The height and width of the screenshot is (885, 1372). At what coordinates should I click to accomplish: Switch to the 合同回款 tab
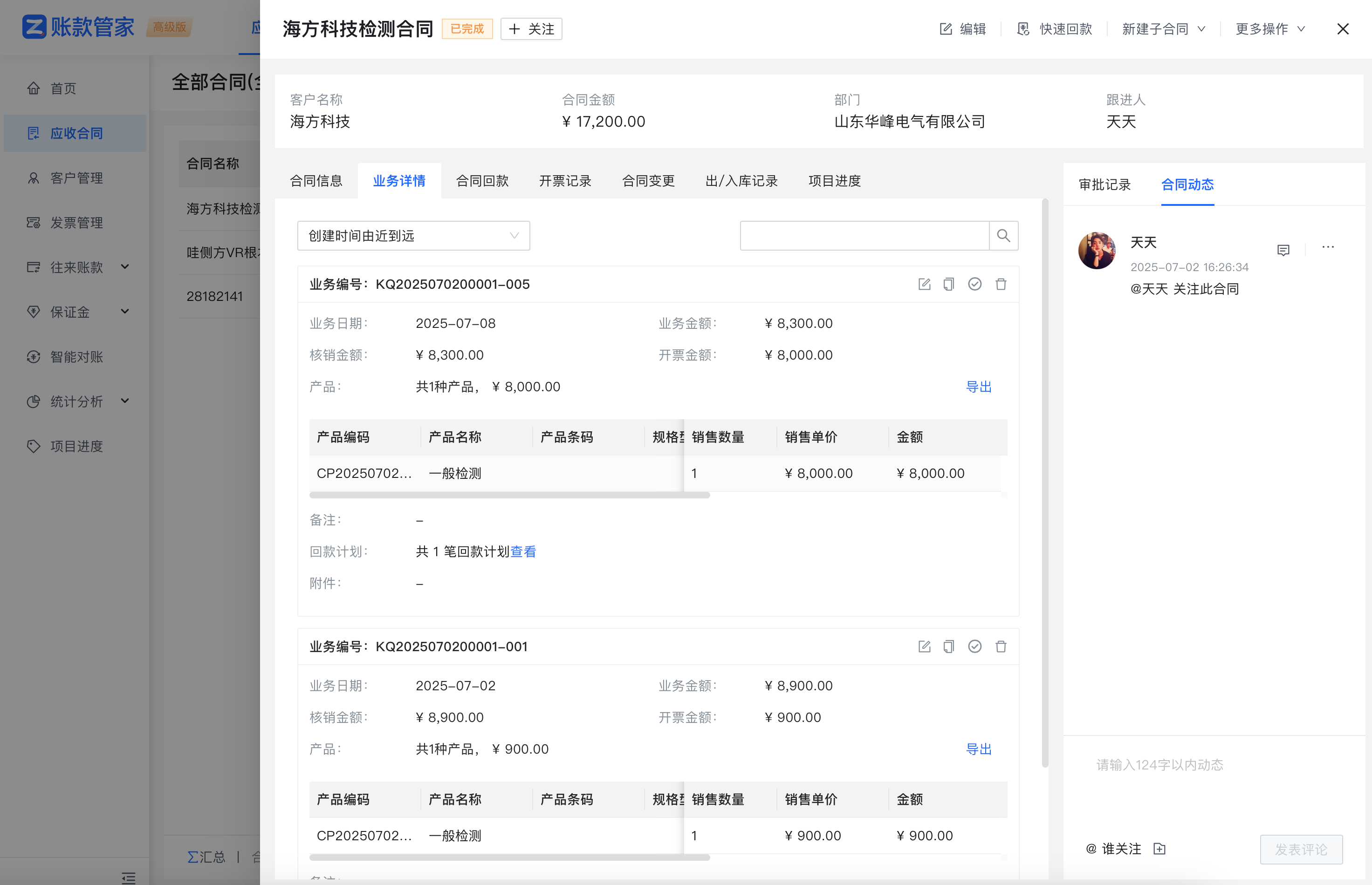click(482, 181)
